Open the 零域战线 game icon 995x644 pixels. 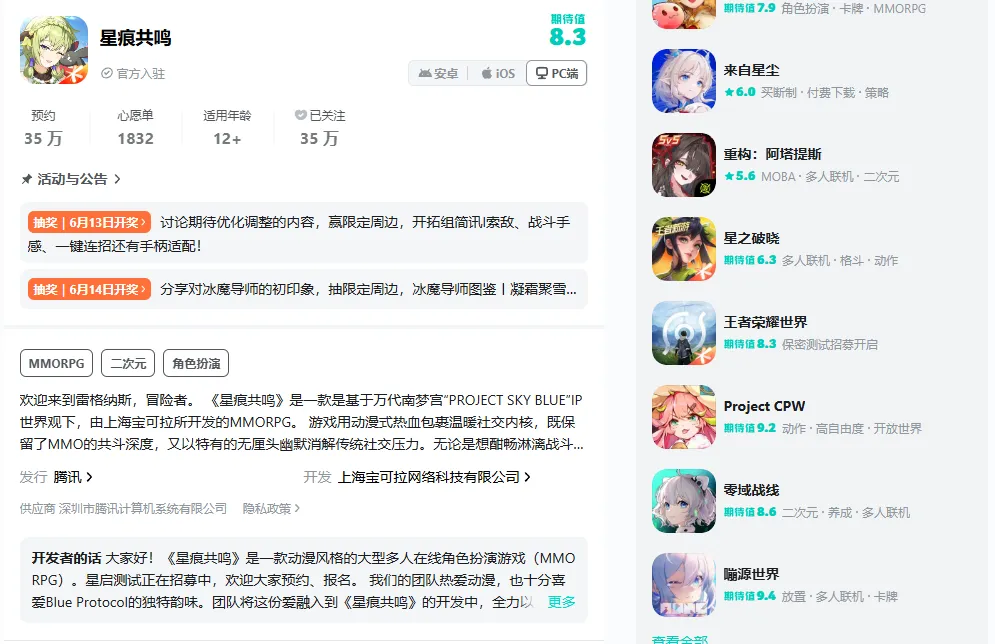tap(684, 501)
